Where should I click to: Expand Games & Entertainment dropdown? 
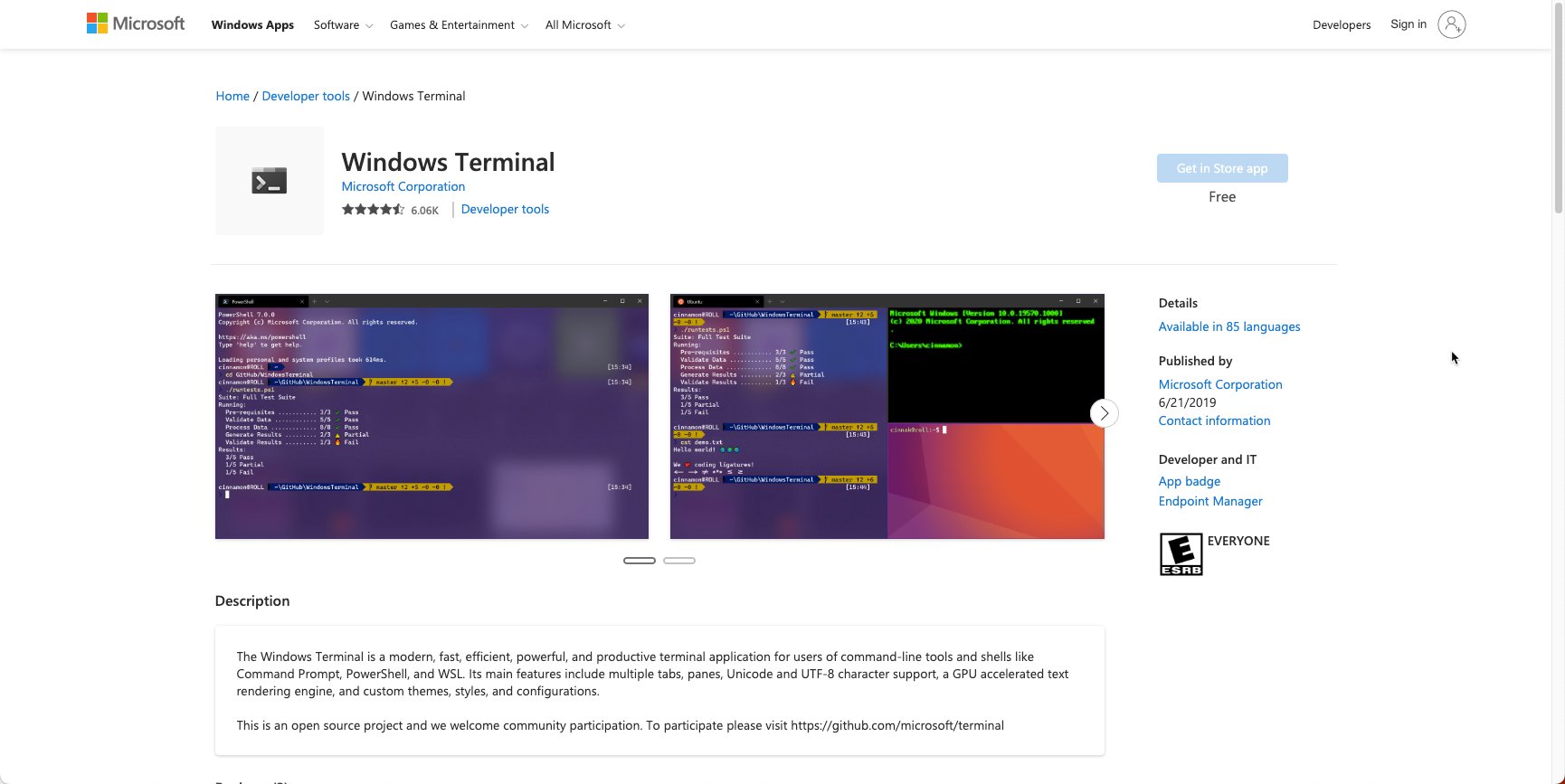[459, 25]
